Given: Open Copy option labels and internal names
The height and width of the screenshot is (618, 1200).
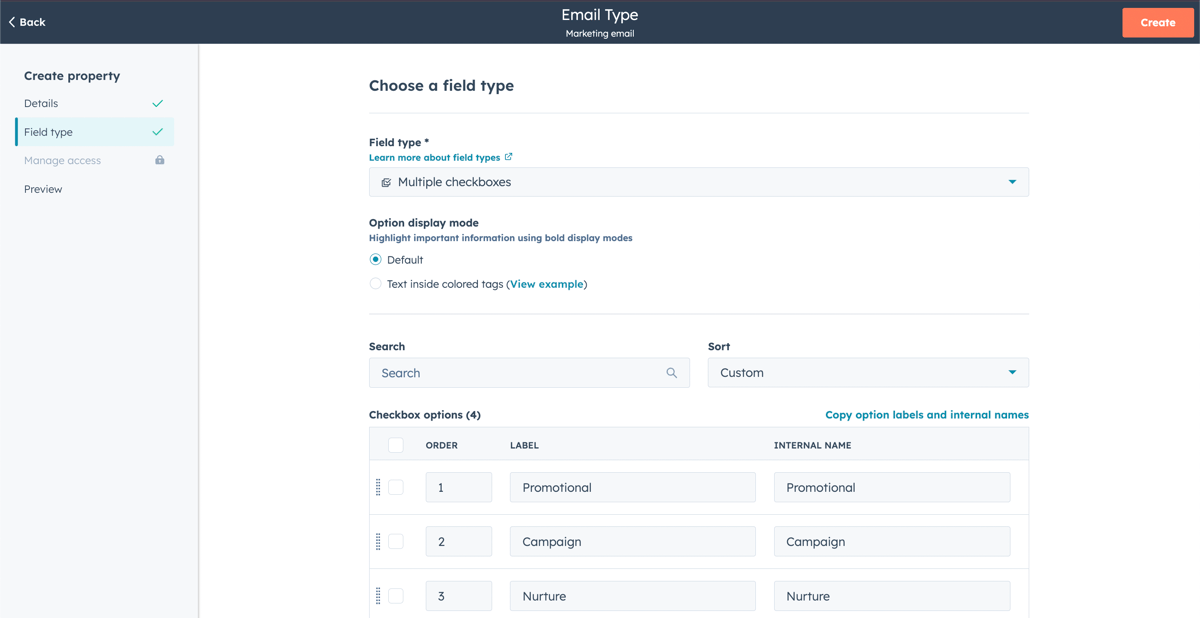Looking at the screenshot, I should coord(926,415).
